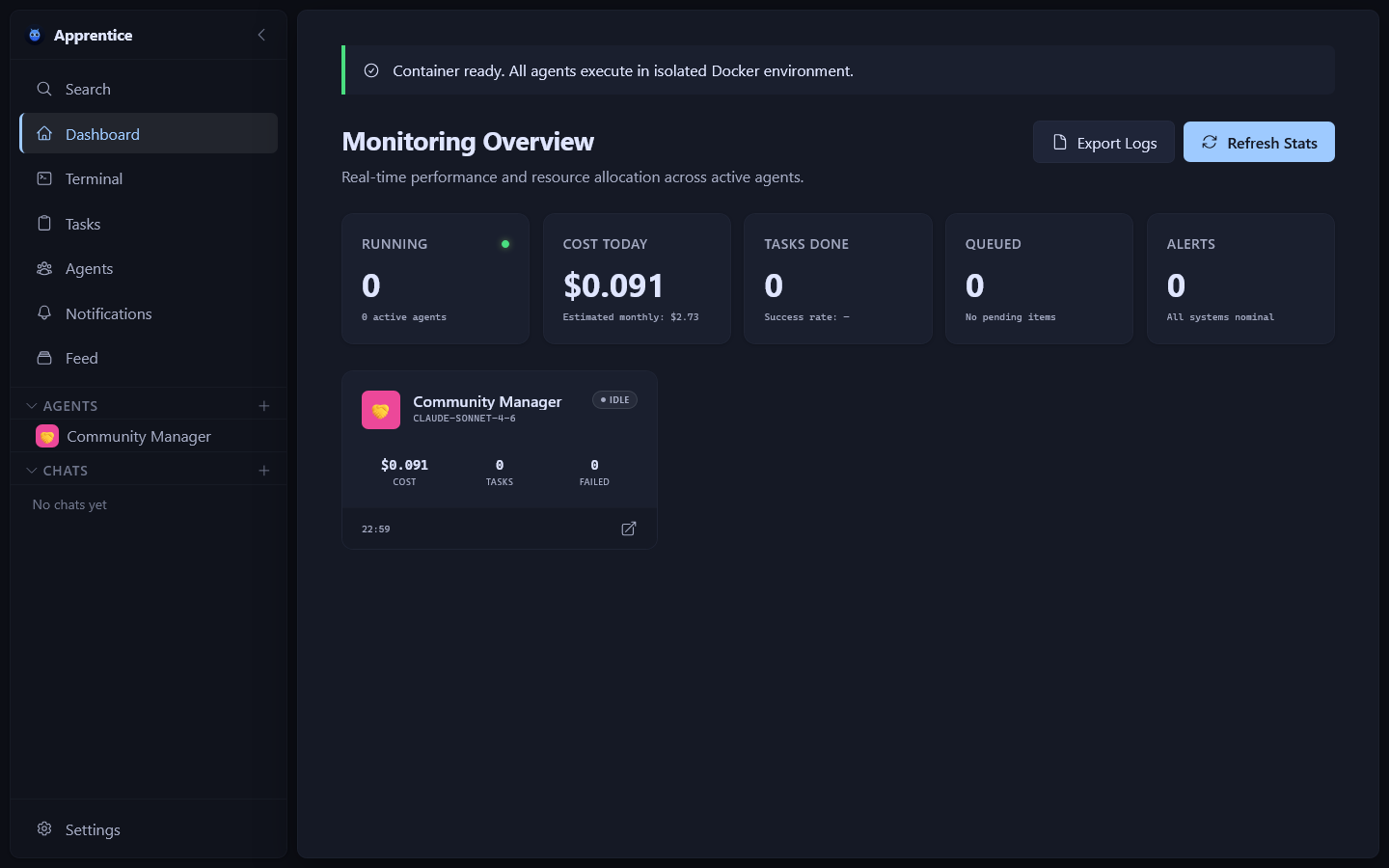This screenshot has height=868, width=1389.
Task: Open the Terminal page
Action: (149, 178)
